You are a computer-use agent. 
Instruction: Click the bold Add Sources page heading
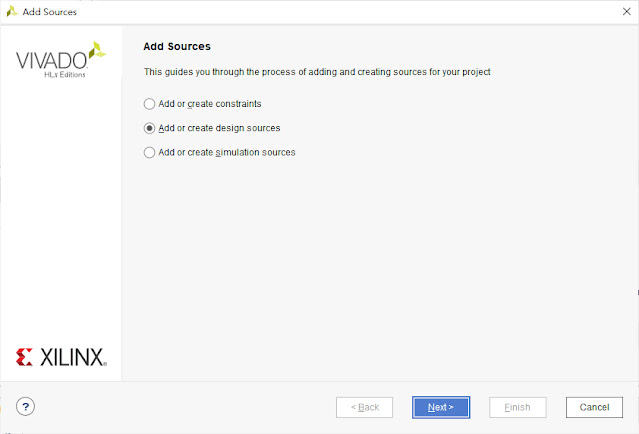[177, 46]
